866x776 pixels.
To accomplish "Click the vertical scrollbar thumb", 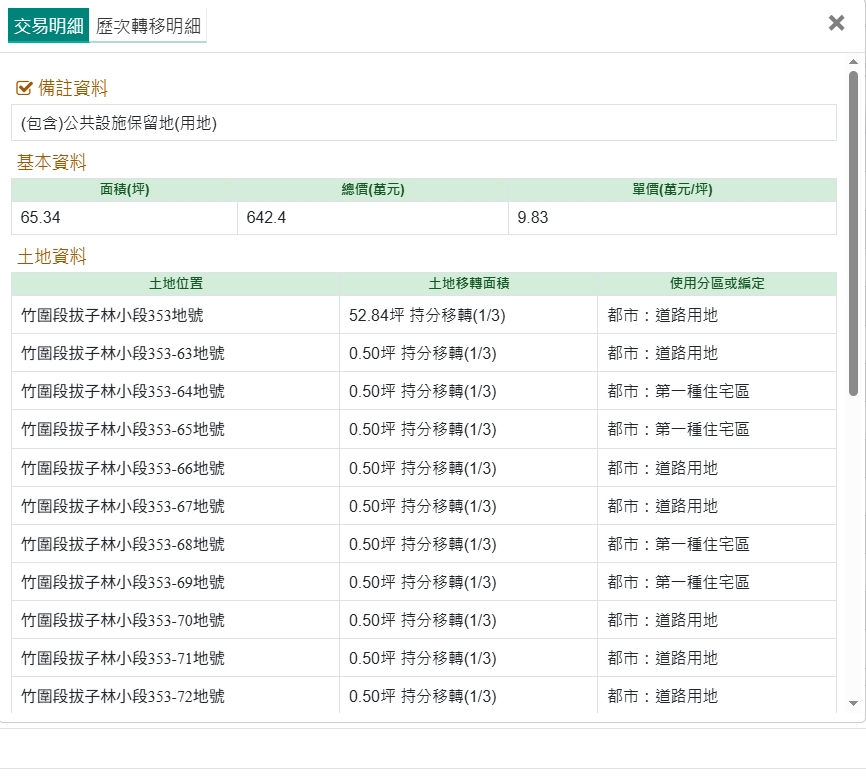I will pyautogui.click(x=852, y=230).
